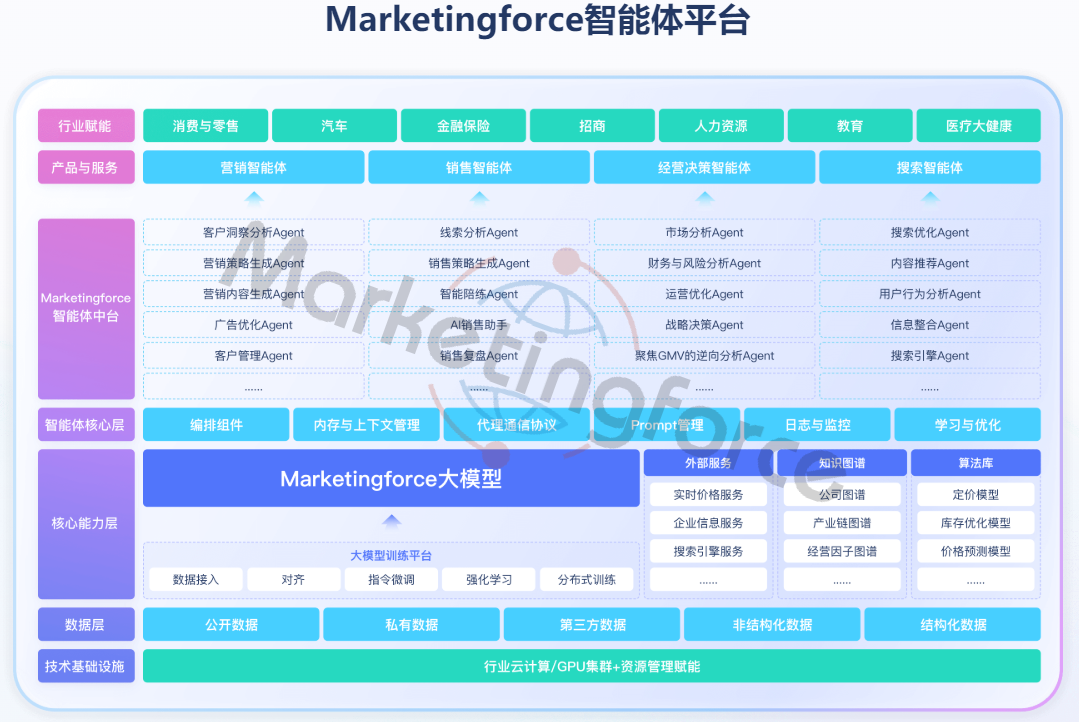Screen dimensions: 1079x722
Task: Click the 消费与零售 industry box
Action: [205, 126]
